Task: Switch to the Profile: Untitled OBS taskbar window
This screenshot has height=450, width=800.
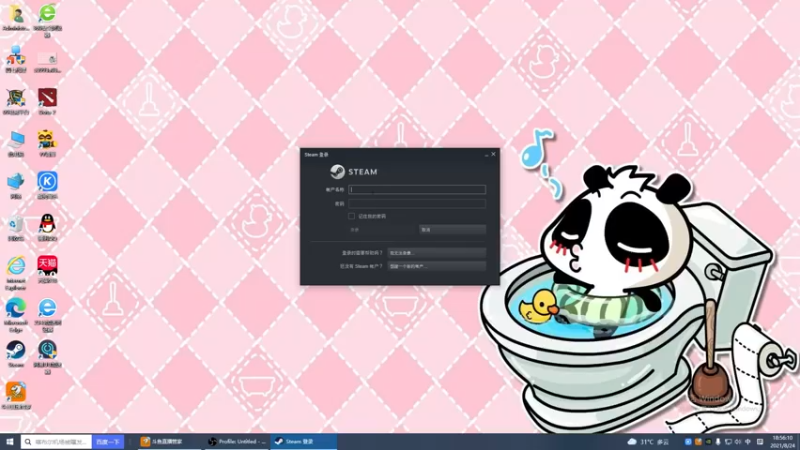Action: click(236, 442)
